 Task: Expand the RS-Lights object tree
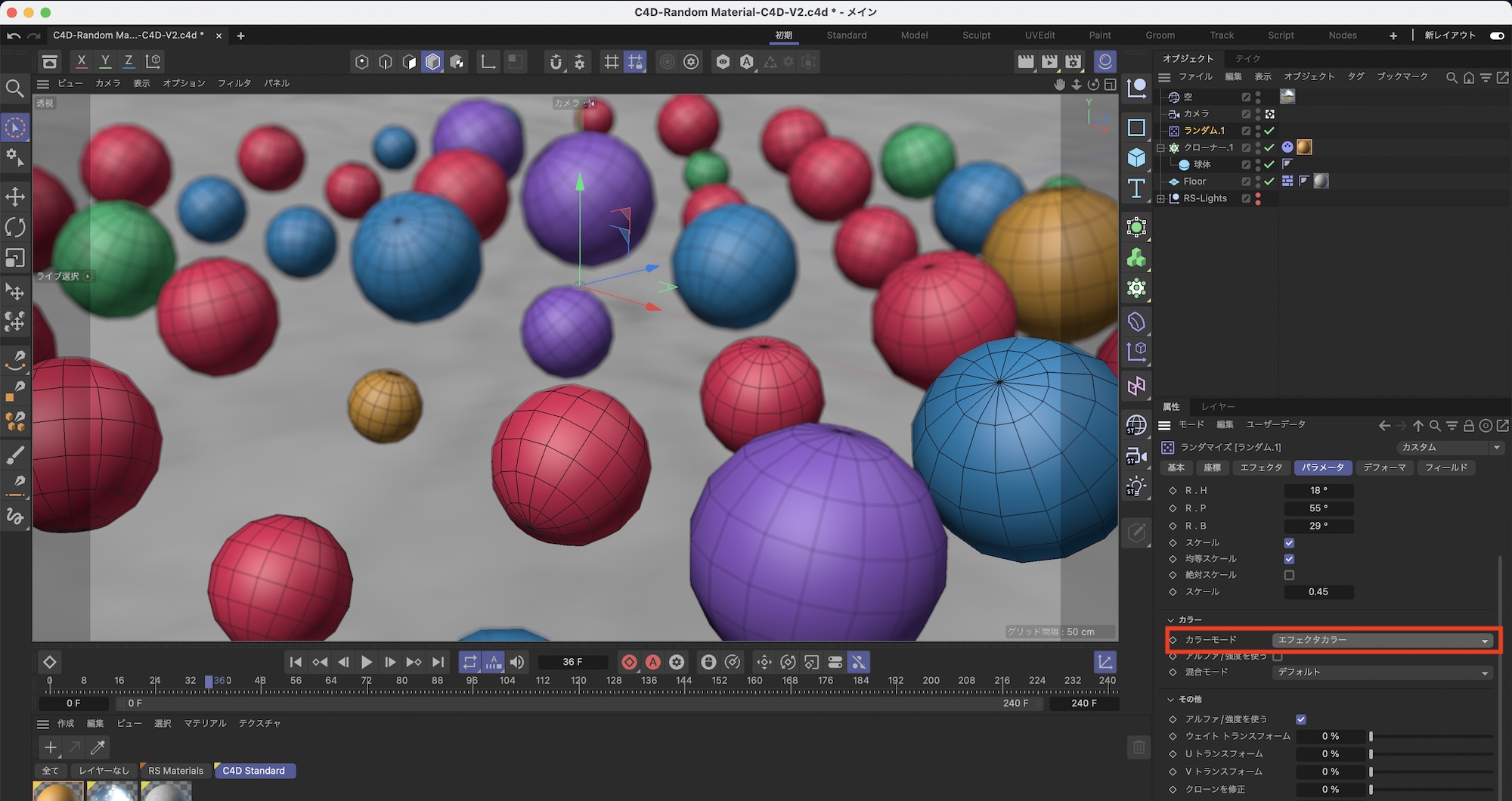pyautogui.click(x=1160, y=199)
